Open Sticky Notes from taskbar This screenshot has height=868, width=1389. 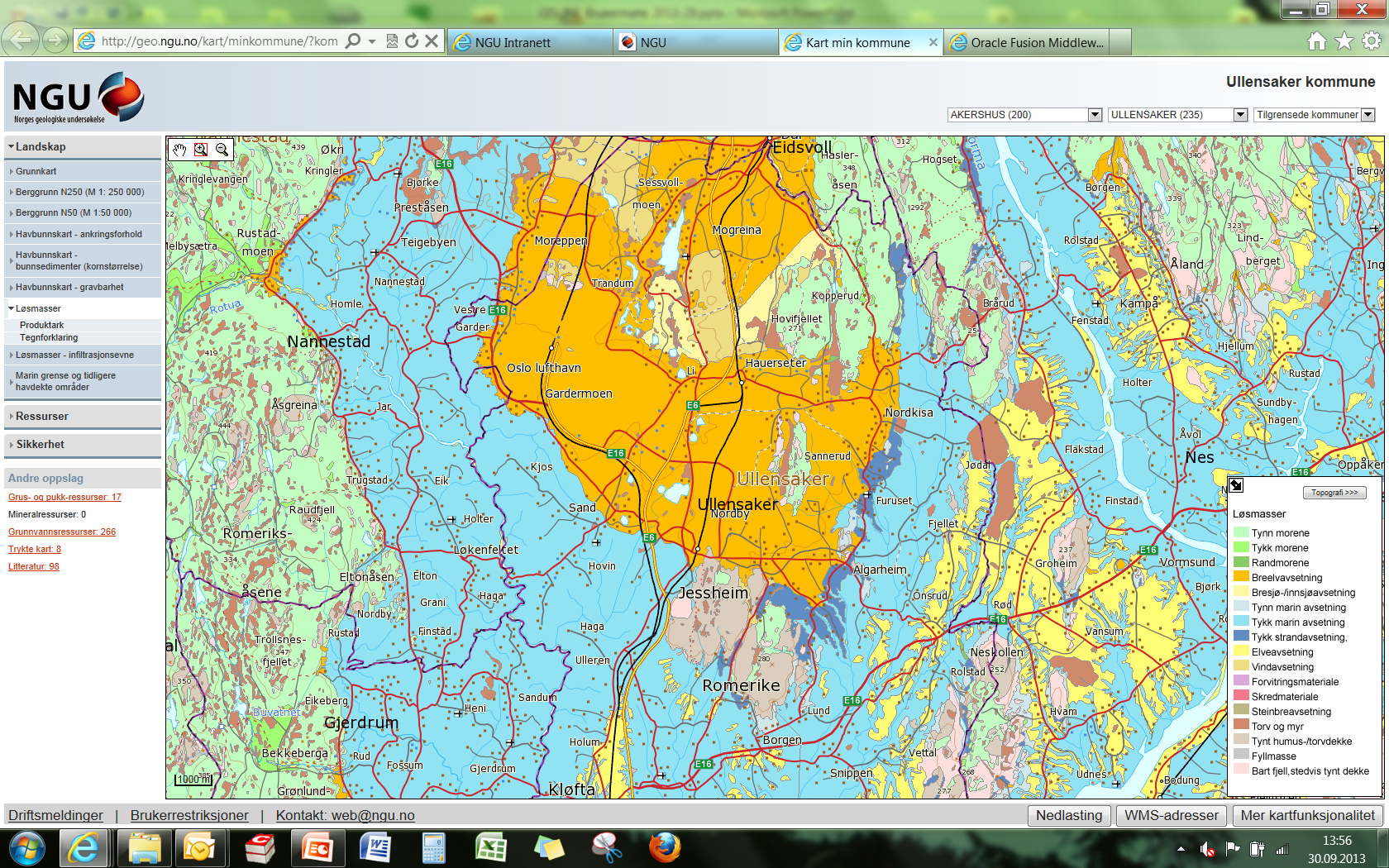pyautogui.click(x=549, y=848)
